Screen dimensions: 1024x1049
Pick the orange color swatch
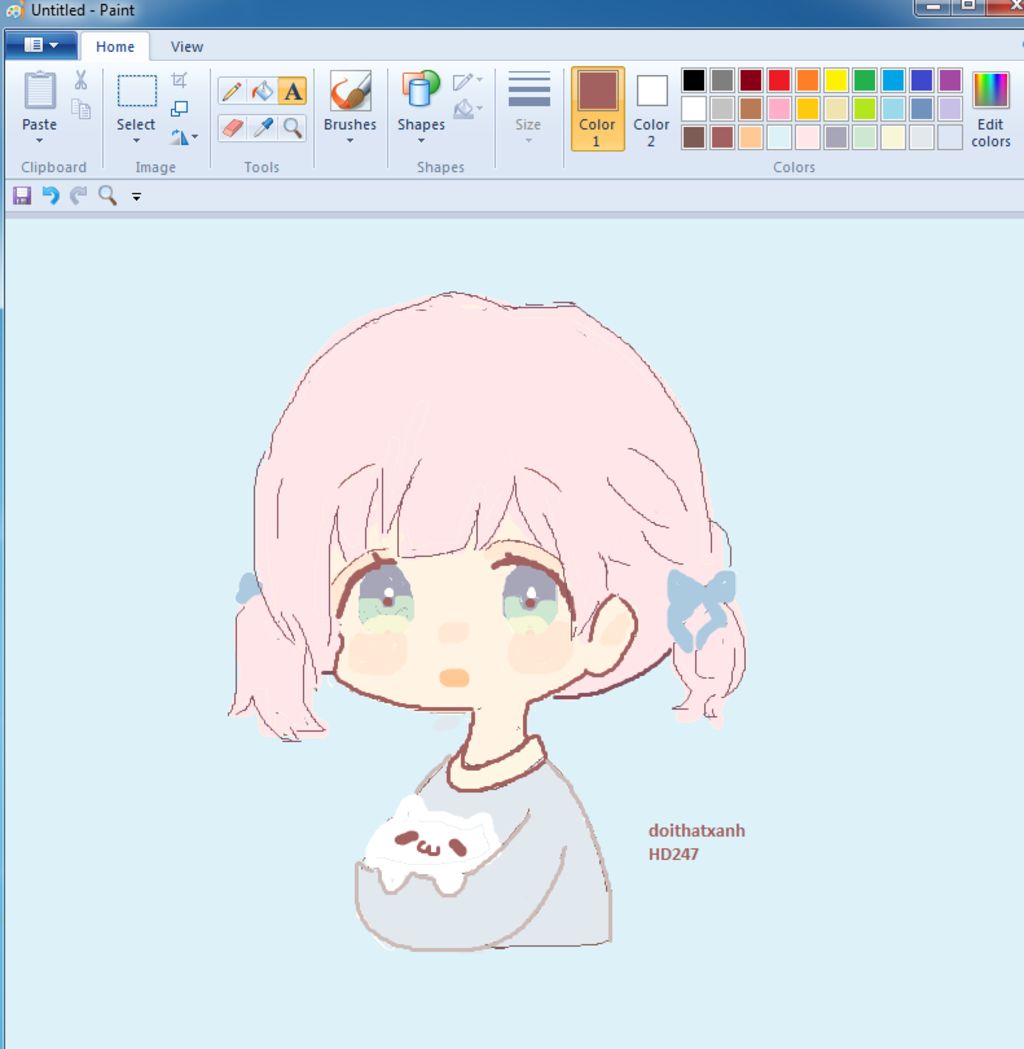[807, 80]
